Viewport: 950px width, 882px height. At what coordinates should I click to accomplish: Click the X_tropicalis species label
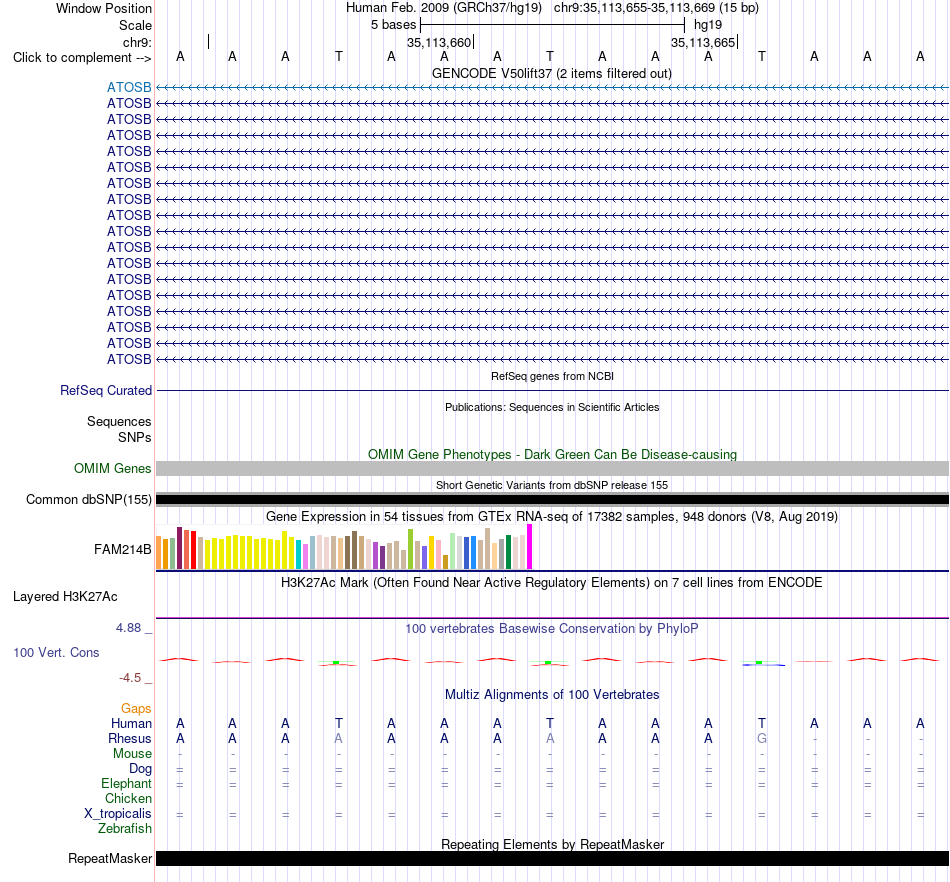click(118, 814)
